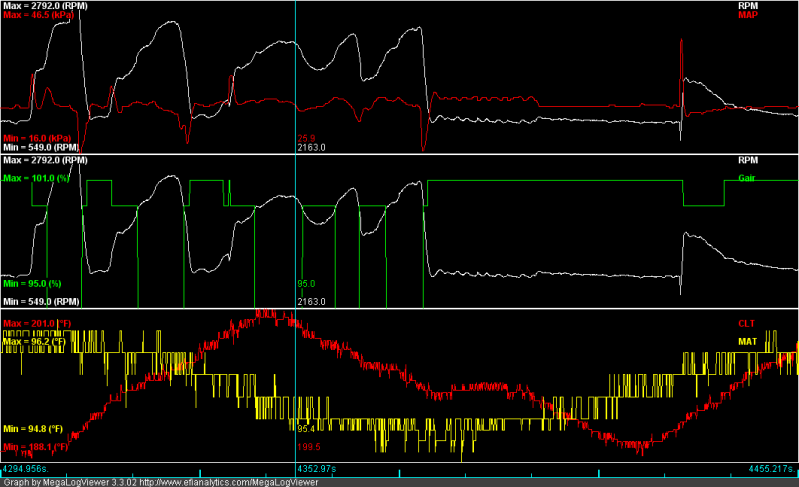Click cursor value 2163.0 in the MAP graph

click(x=311, y=147)
